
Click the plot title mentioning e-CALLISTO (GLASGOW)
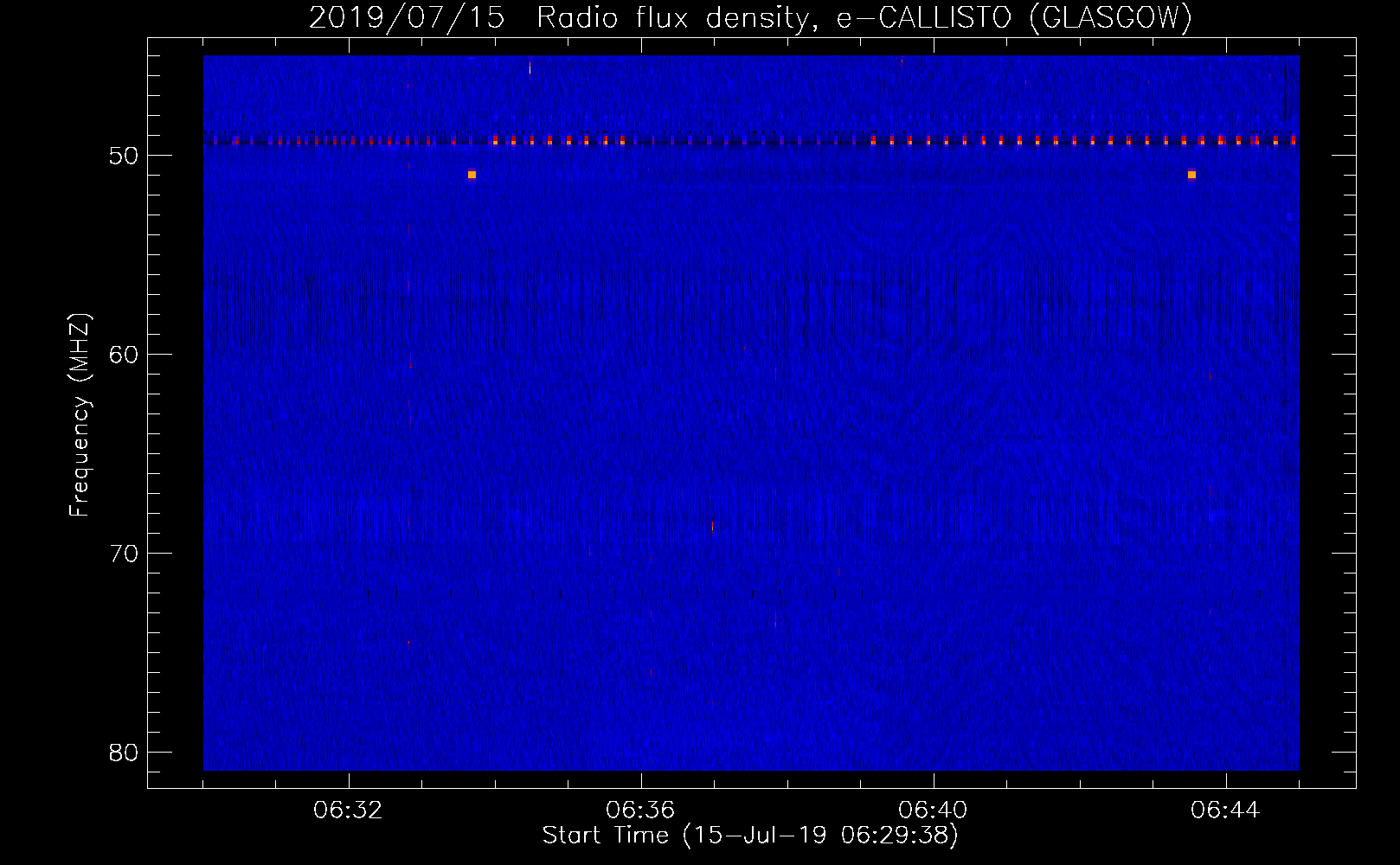click(x=750, y=17)
